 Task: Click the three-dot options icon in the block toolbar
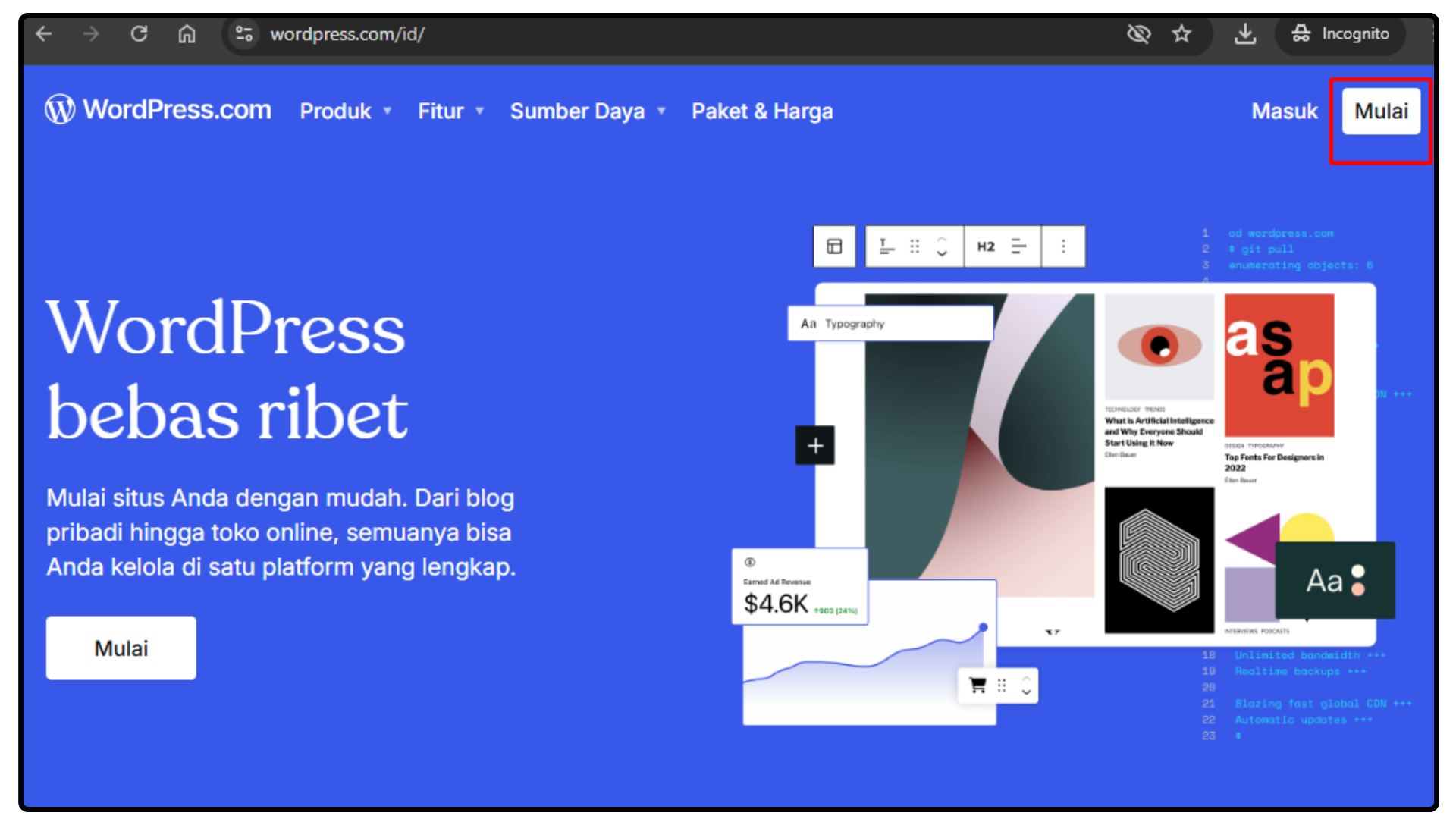pos(1063,246)
